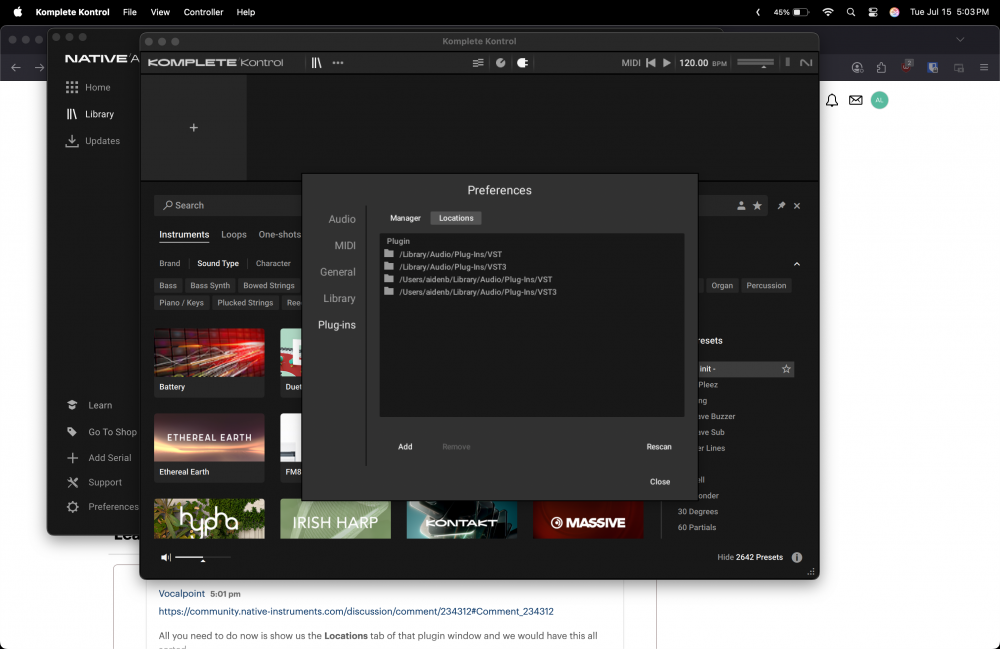
Task: Click the NI logo in header
Action: 806,62
